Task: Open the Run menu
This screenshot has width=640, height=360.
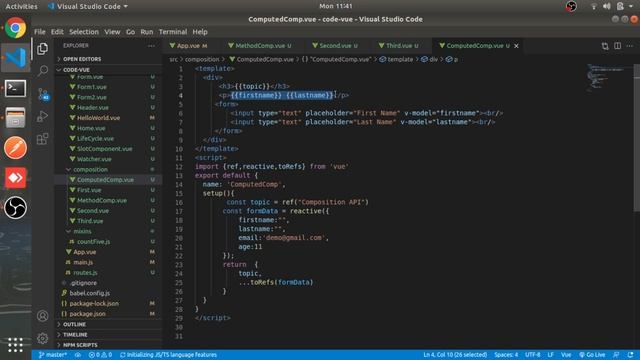Action: [x=147, y=32]
